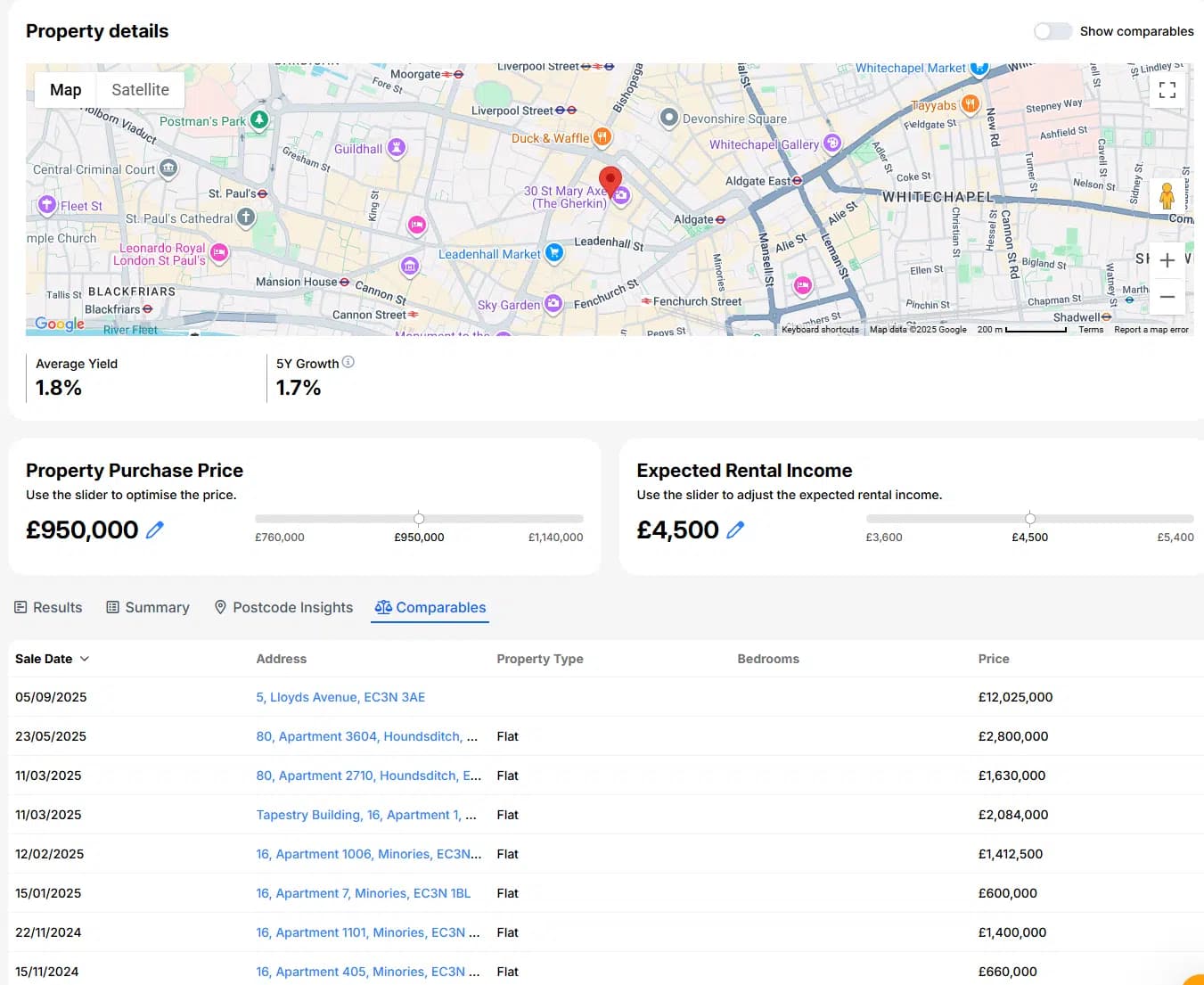This screenshot has height=985, width=1204.
Task: Click the Postman's Park tree marker
Action: 258,119
